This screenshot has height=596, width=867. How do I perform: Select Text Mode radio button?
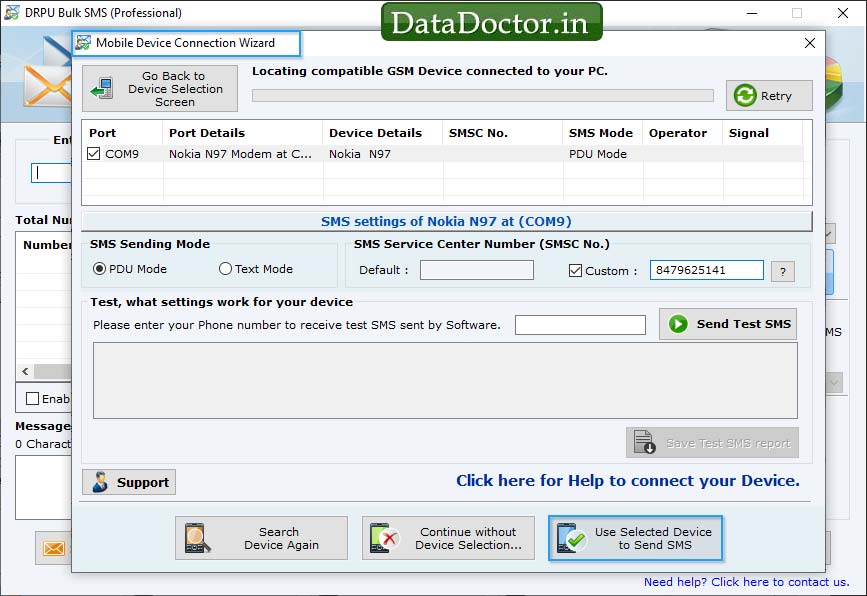tap(225, 269)
